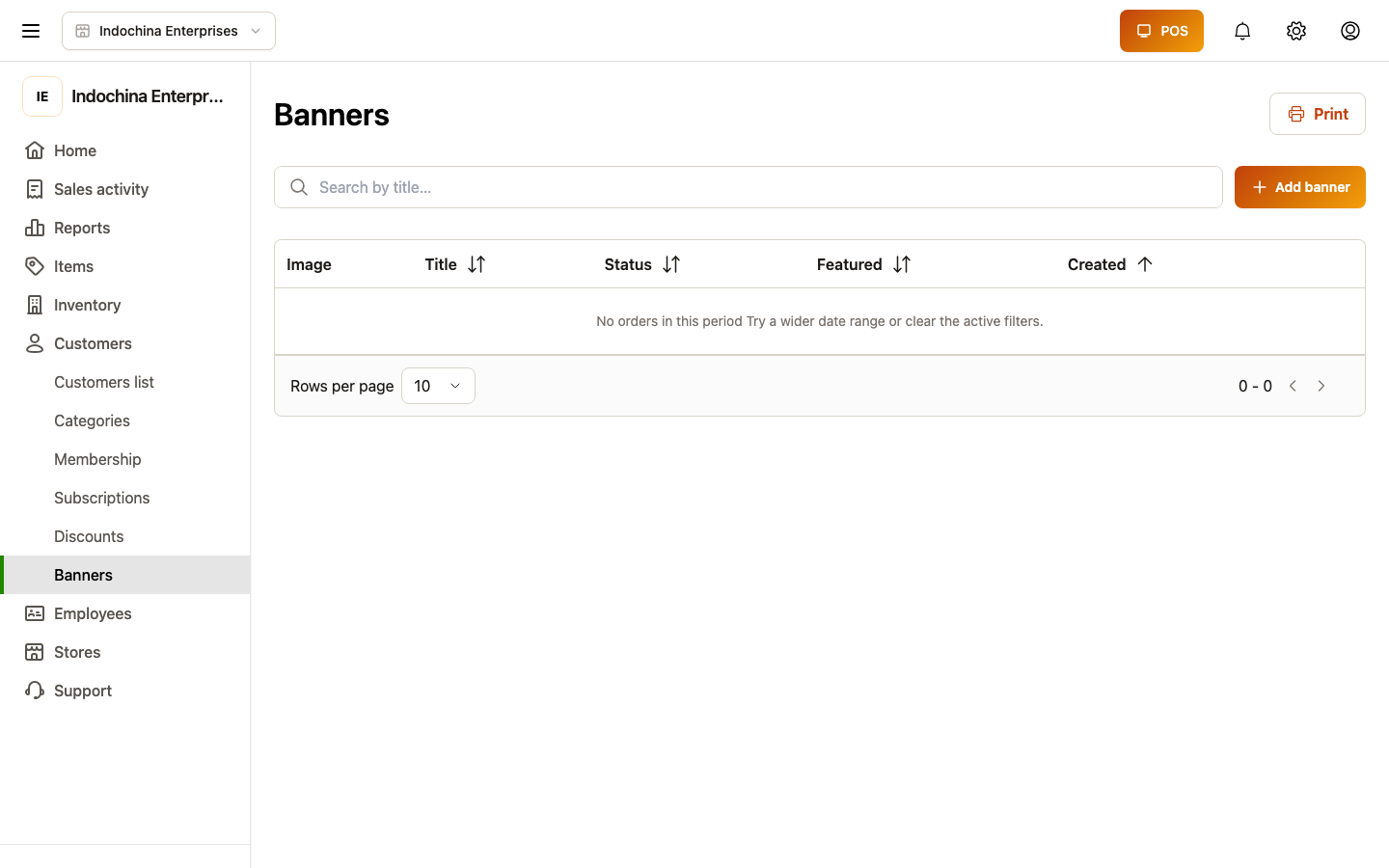
Task: Click the Banners page heading
Action: (332, 115)
